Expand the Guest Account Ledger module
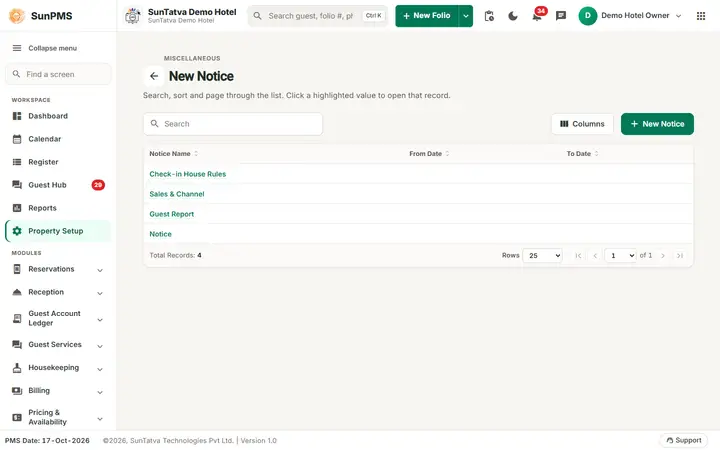The width and height of the screenshot is (720, 450). pos(100,320)
